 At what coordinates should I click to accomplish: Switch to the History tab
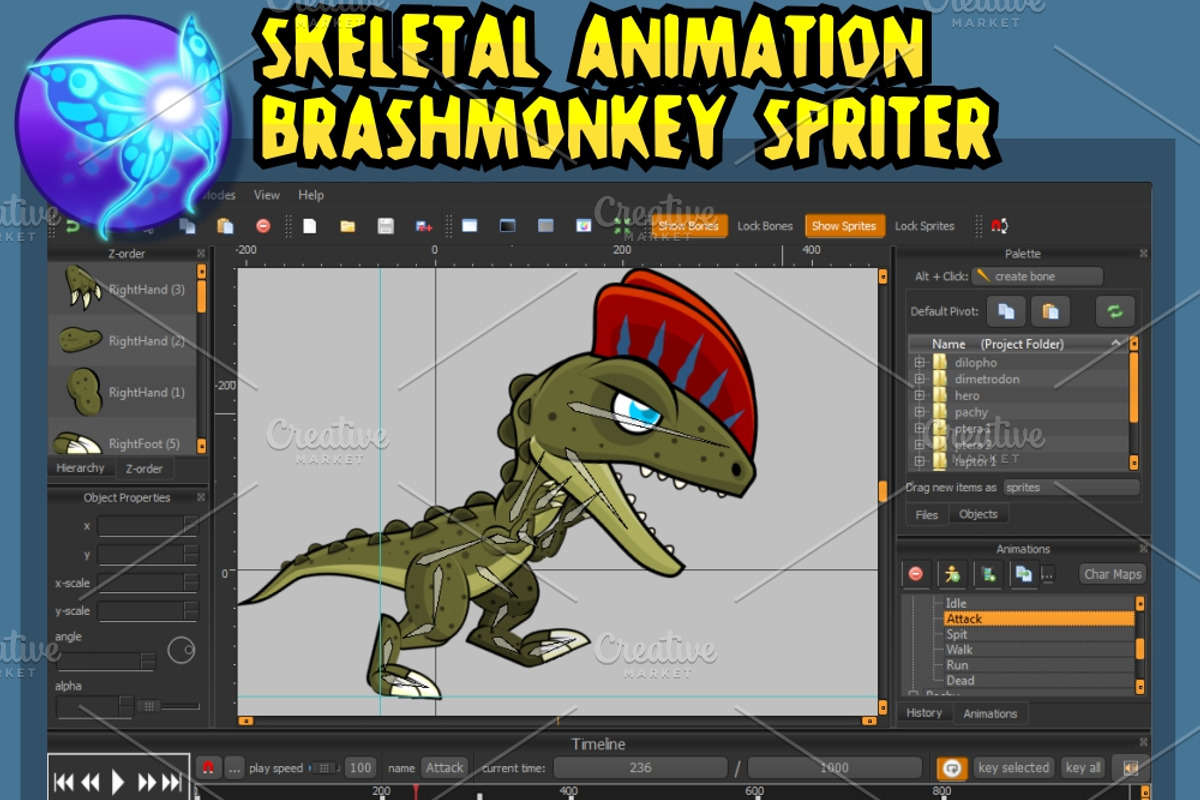click(x=924, y=713)
